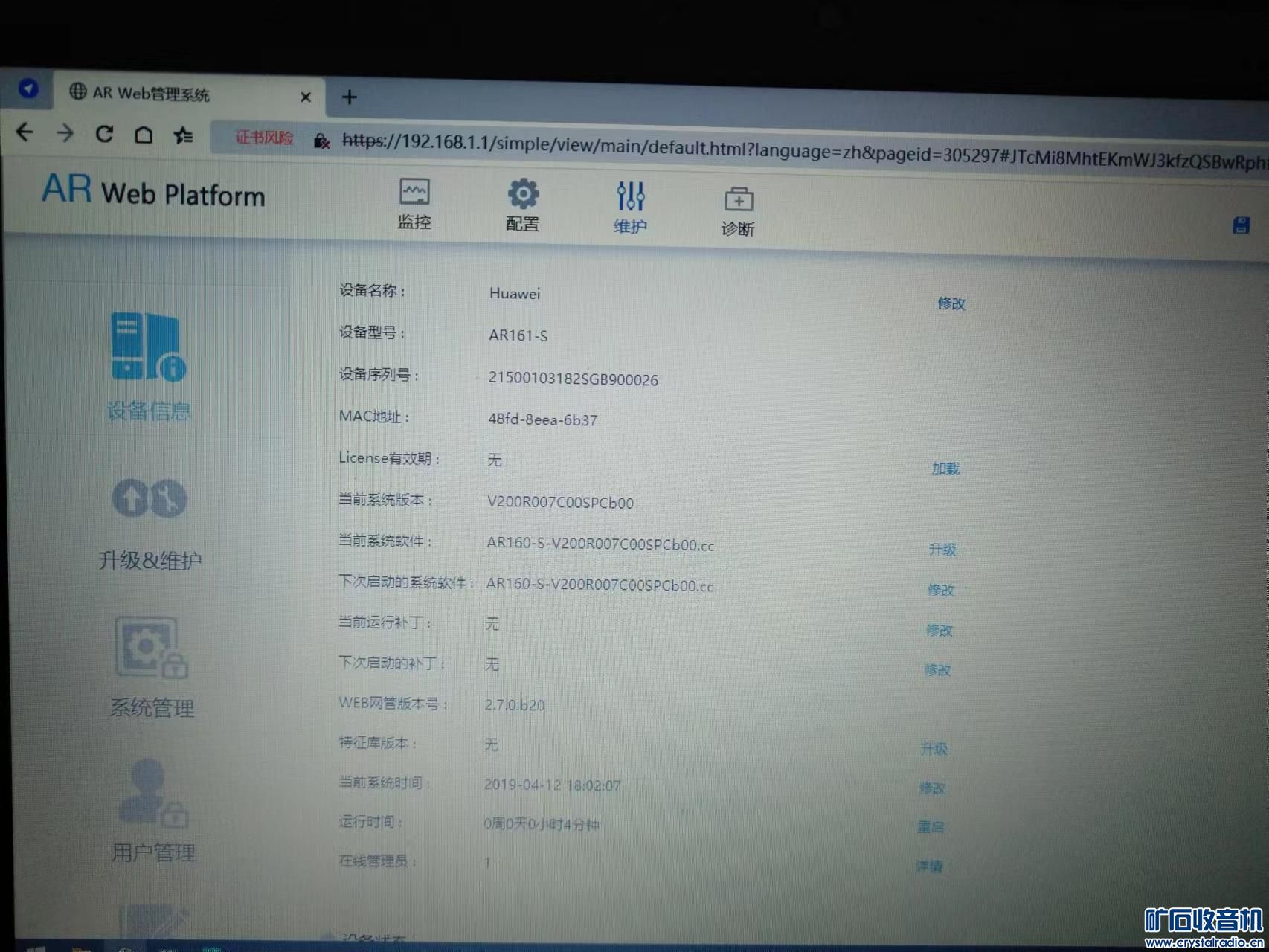Click 修改 for 当前系统时间

click(x=932, y=788)
